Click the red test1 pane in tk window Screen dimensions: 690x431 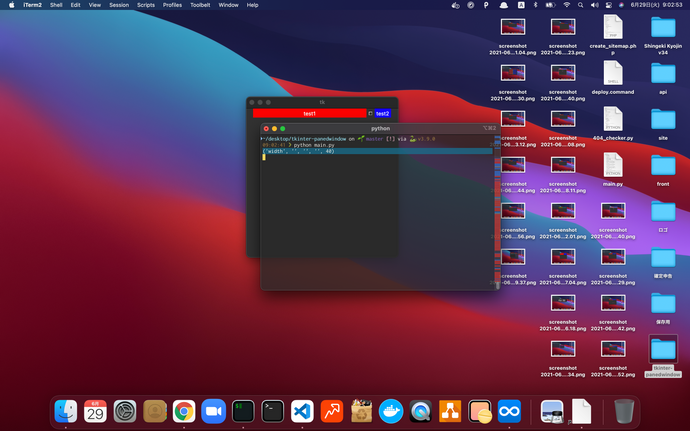point(309,114)
